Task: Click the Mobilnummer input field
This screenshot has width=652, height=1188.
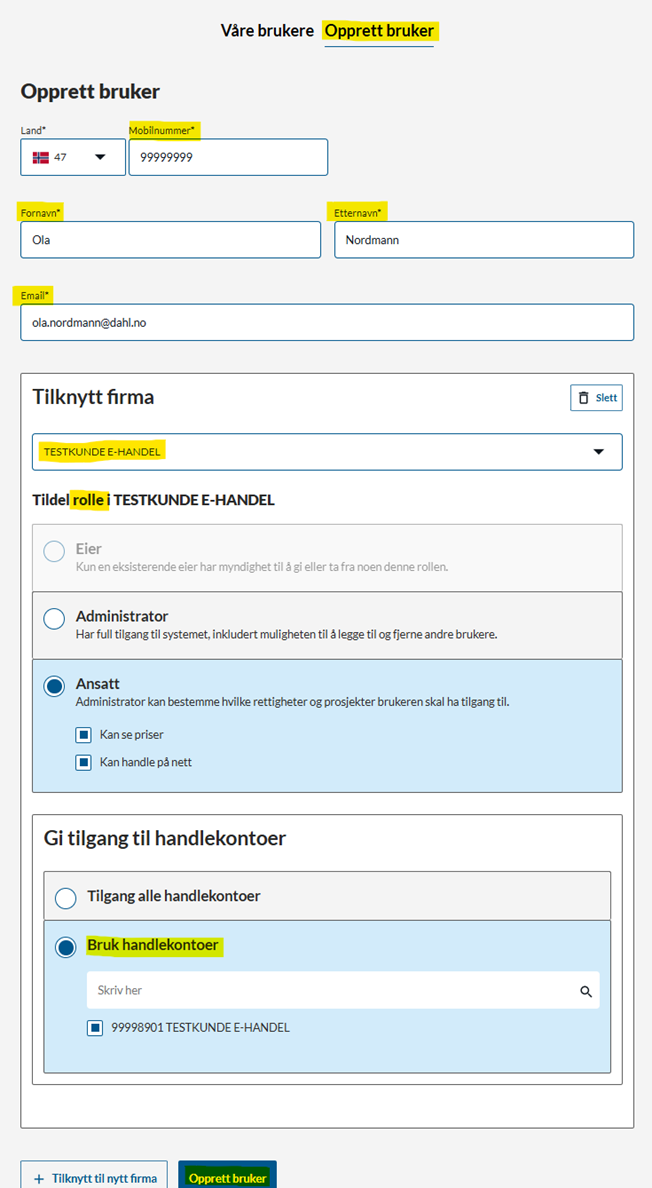Action: click(228, 157)
